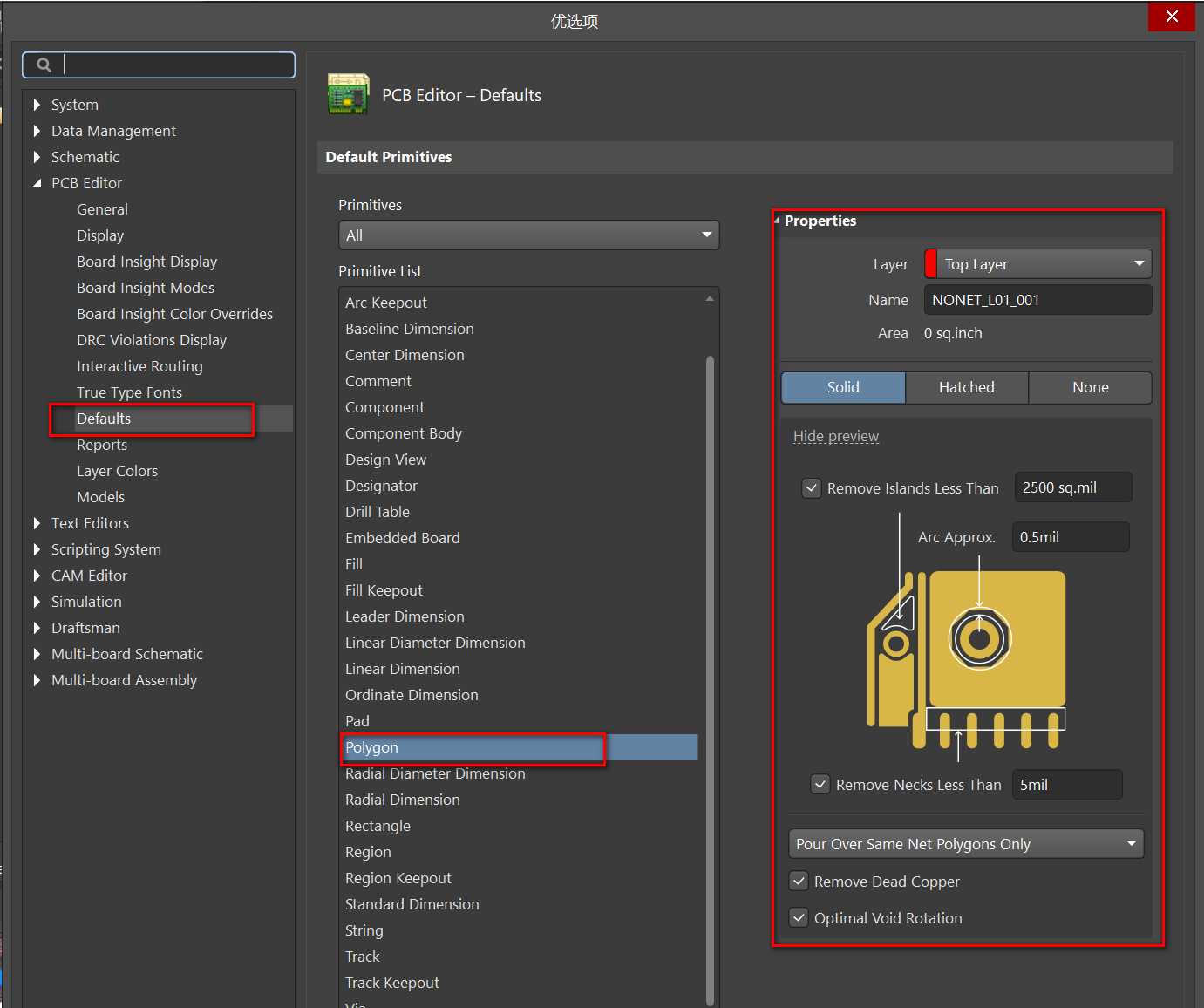Toggle Remove Islands Less Than checkbox

pos(812,488)
